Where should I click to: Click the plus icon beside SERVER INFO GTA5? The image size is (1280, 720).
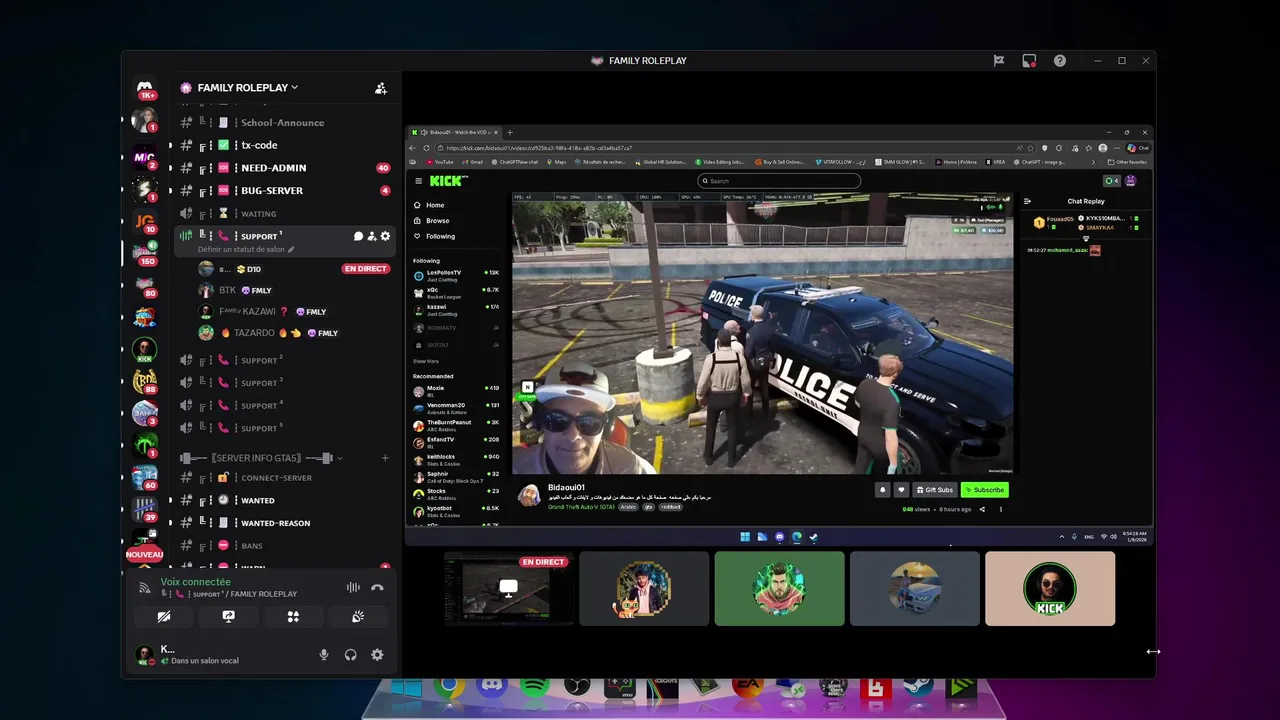[x=385, y=458]
